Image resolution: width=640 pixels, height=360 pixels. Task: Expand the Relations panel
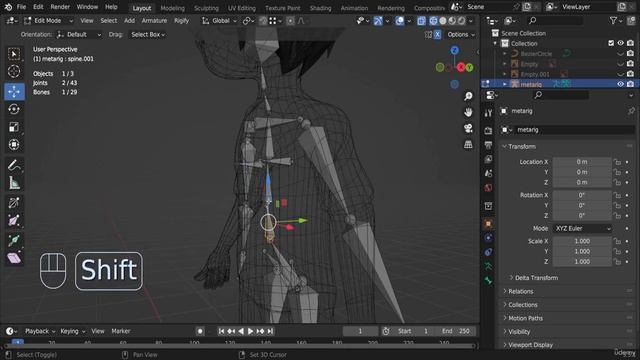point(520,291)
